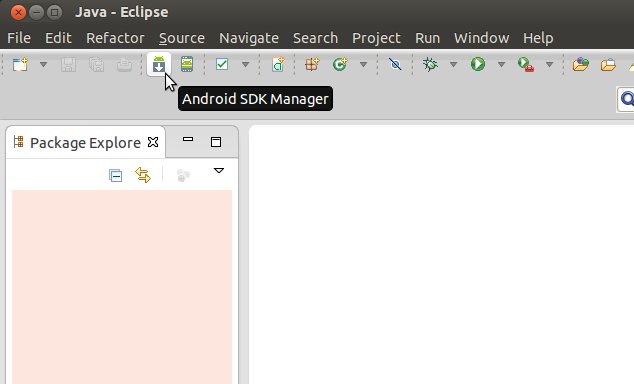
Task: Open the Android SDK Manager icon
Action: tap(159, 65)
